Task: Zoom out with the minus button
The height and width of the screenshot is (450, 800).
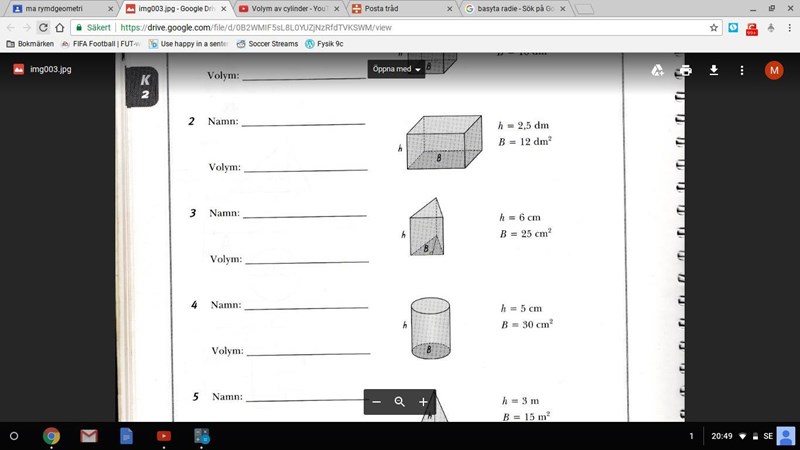Action: pyautogui.click(x=377, y=402)
